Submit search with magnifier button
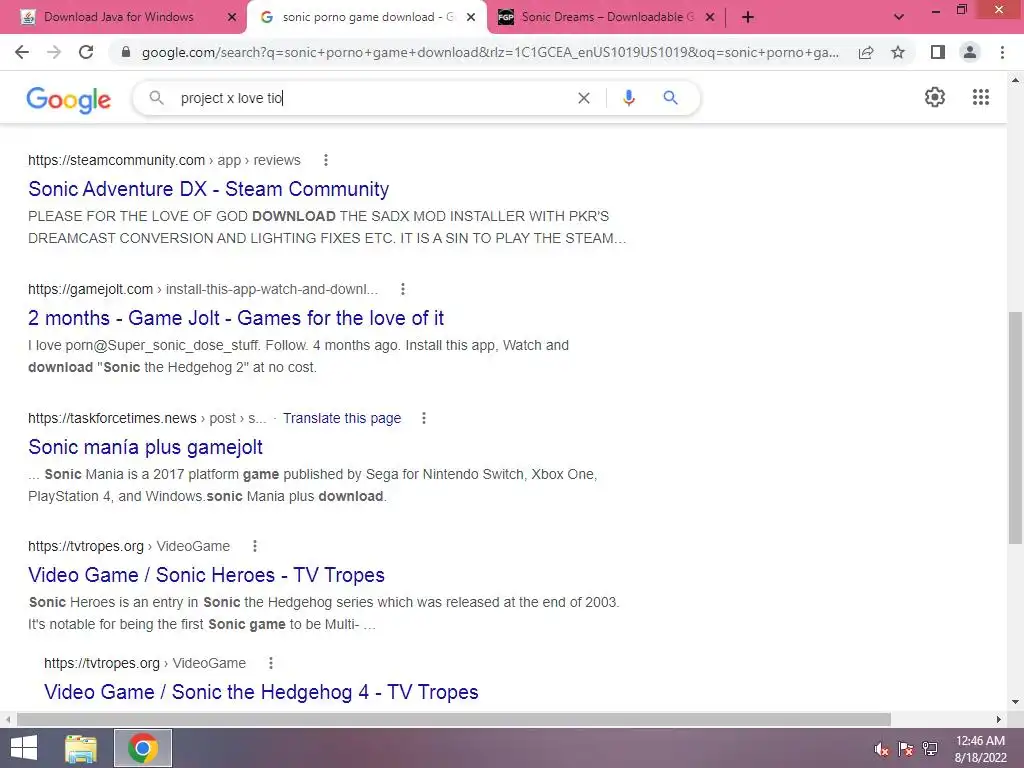1024x768 pixels. pos(670,98)
